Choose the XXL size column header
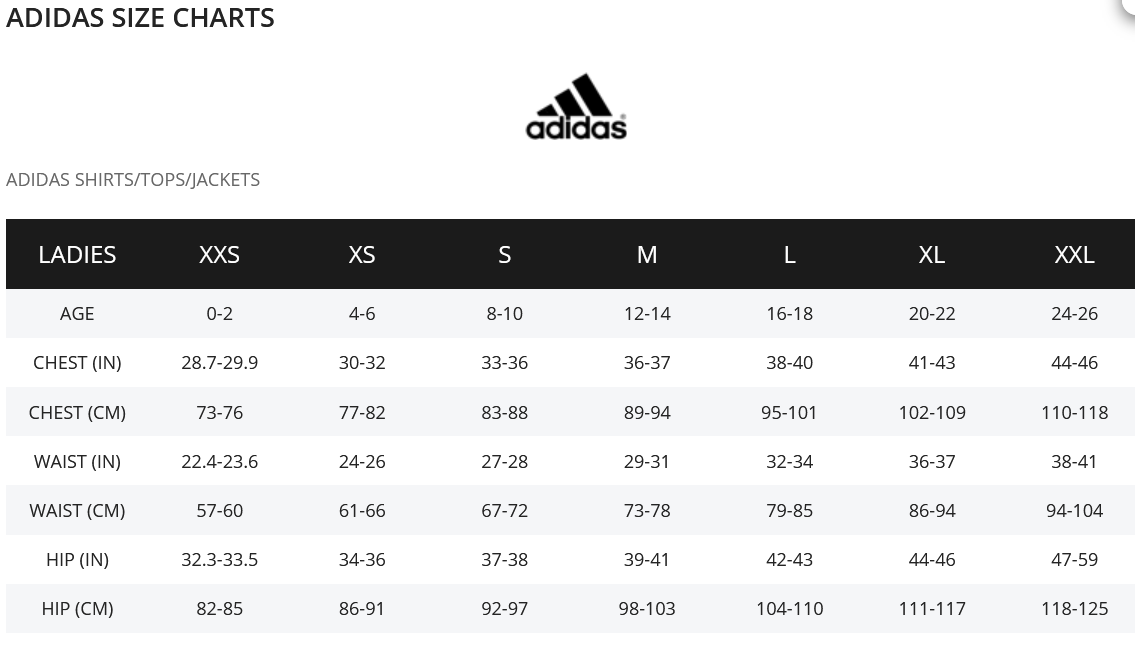The width and height of the screenshot is (1135, 663). pyautogui.click(x=1074, y=255)
